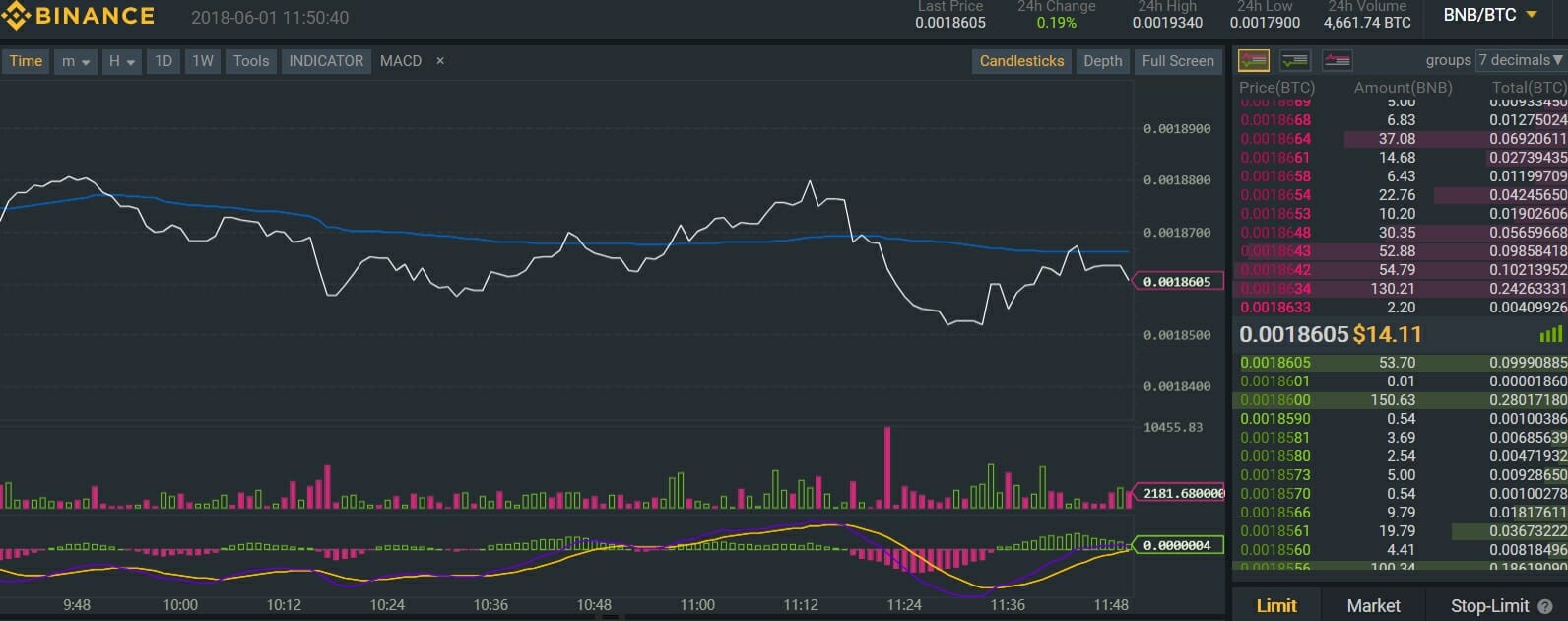The width and height of the screenshot is (1568, 621).
Task: Pick the buy order at 0.0018561
Action: 1400,531
